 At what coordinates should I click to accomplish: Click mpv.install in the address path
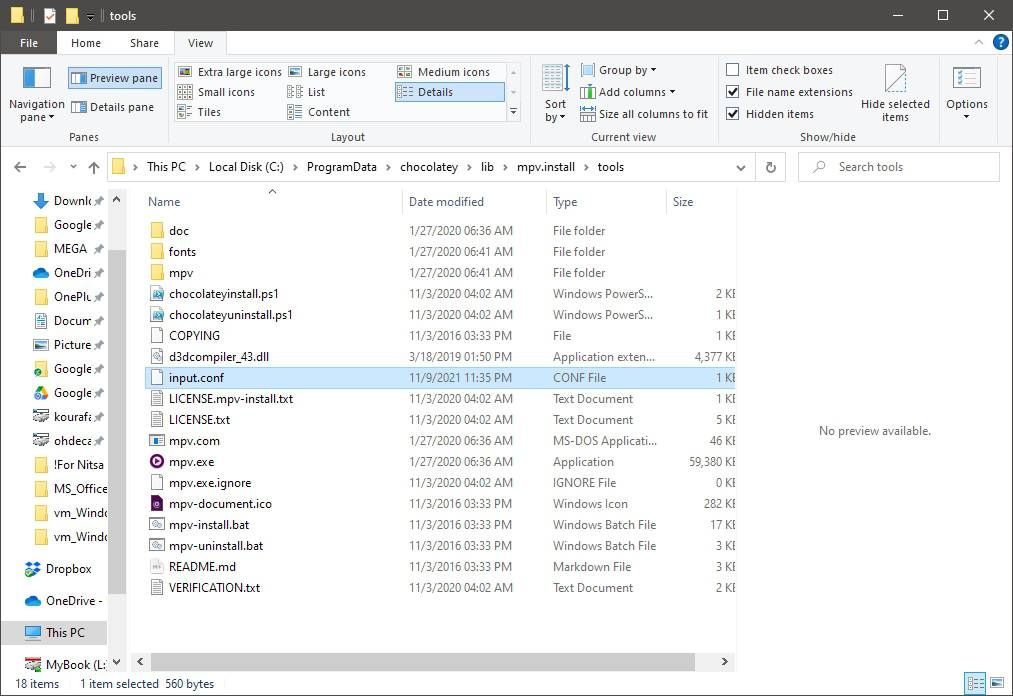(x=546, y=167)
